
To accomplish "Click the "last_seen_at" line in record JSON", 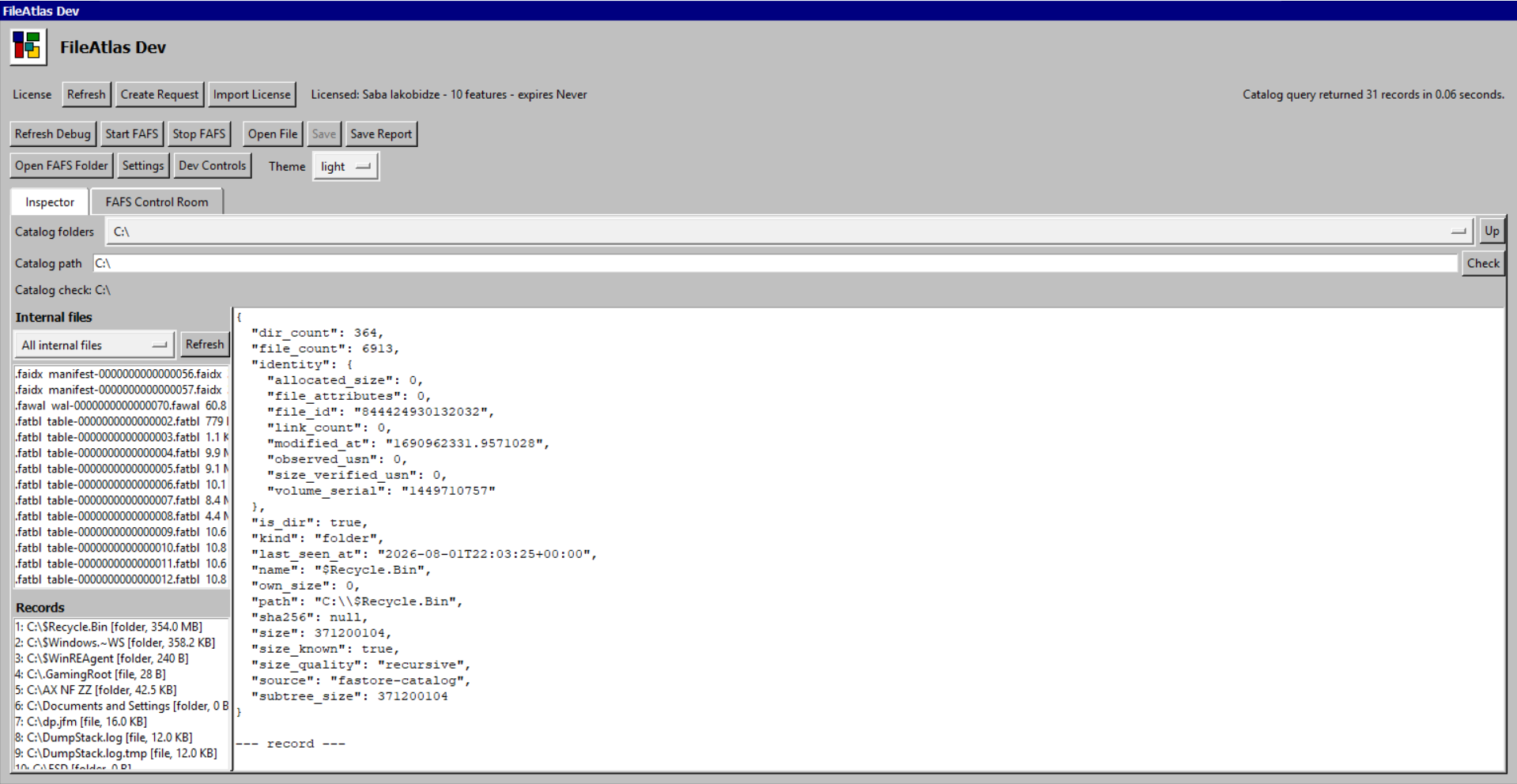I will tap(425, 554).
